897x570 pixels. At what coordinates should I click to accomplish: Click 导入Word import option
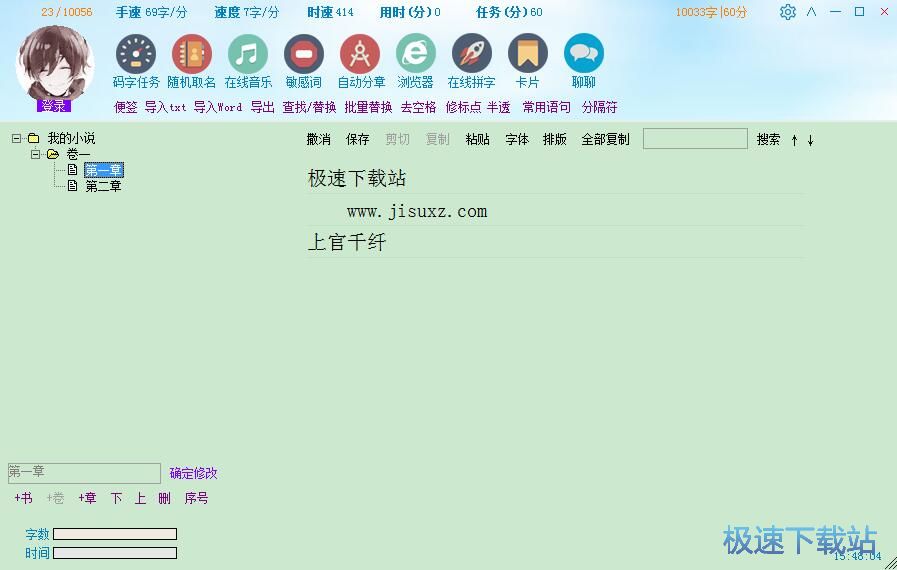click(x=218, y=107)
